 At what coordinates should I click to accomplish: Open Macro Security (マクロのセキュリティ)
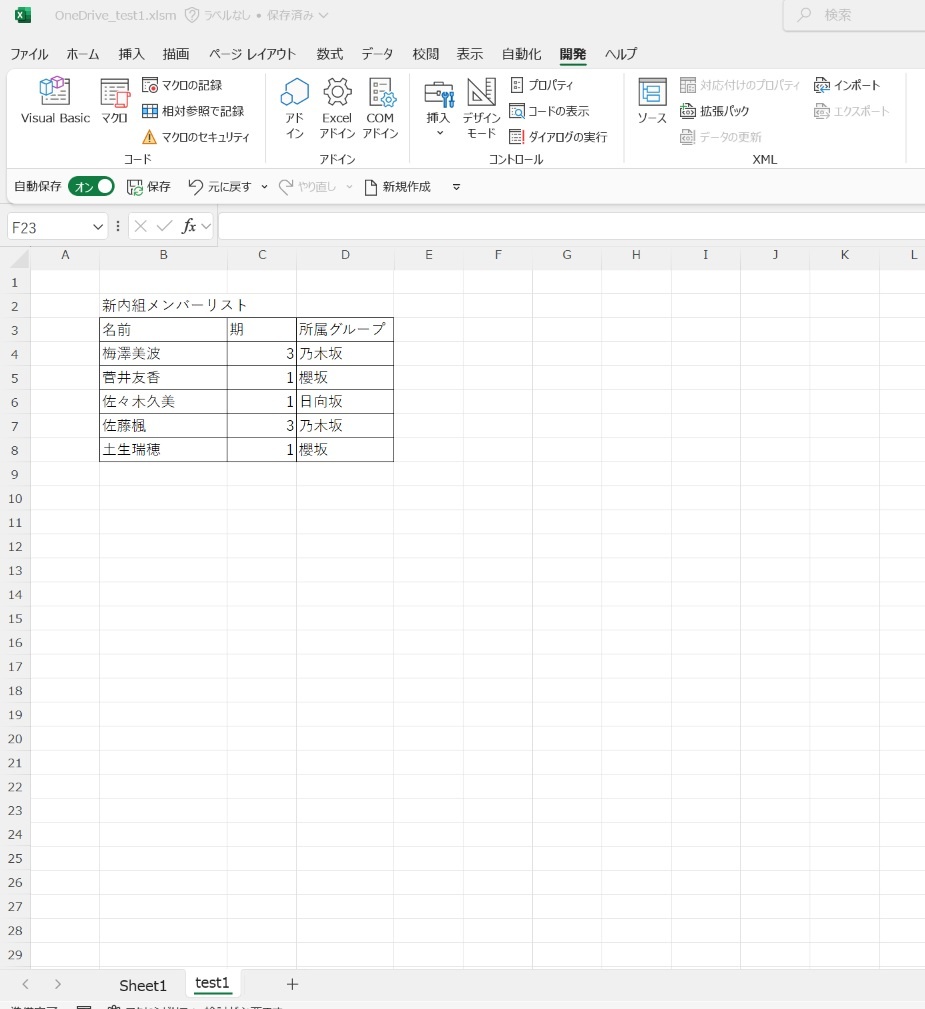pyautogui.click(x=196, y=136)
